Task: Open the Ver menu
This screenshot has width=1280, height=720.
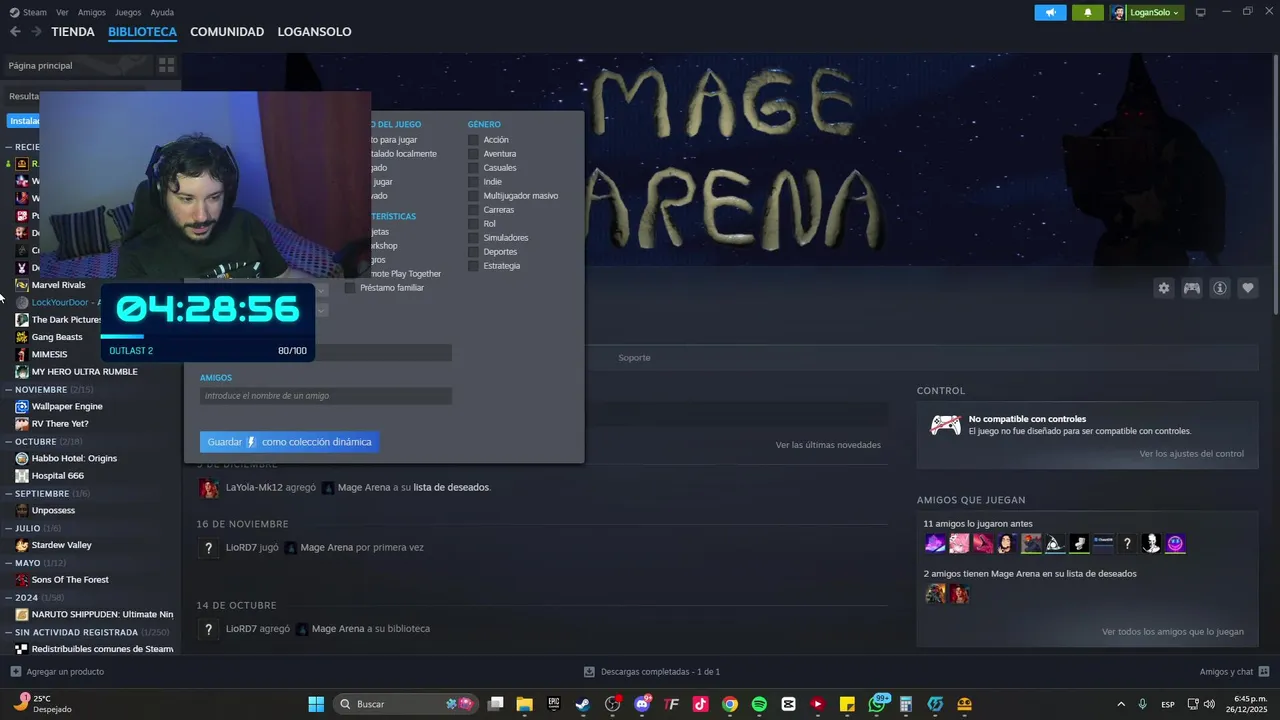Action: (62, 12)
